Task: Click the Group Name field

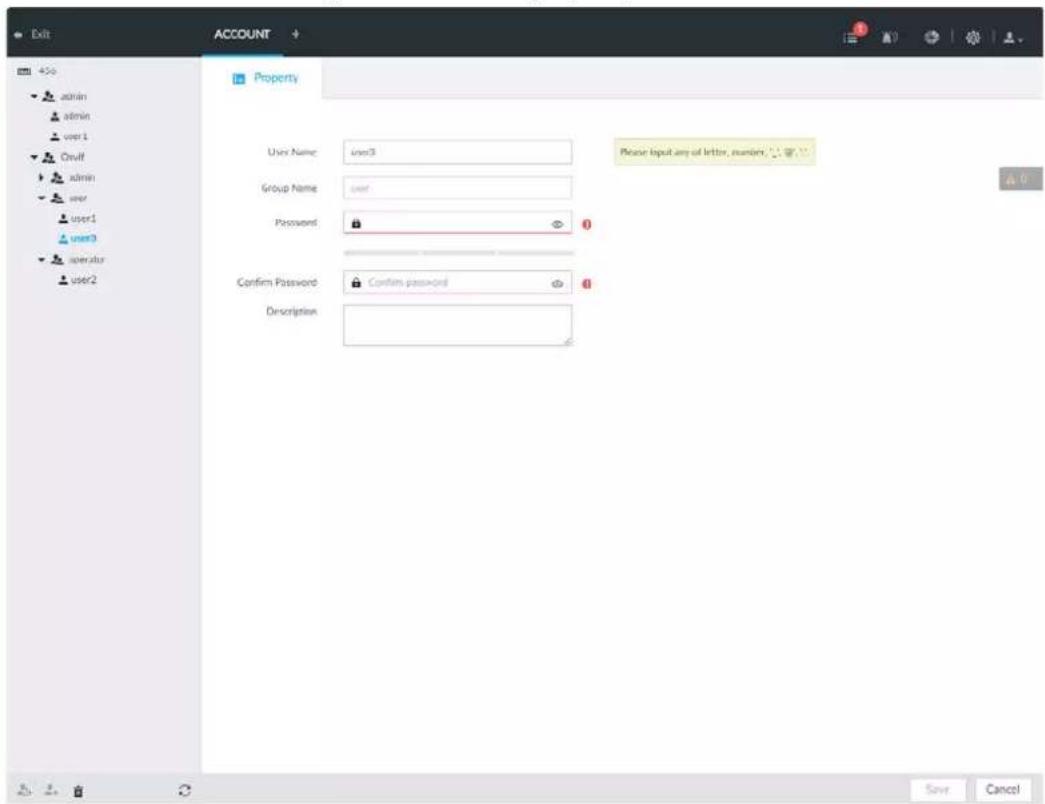Action: (457, 188)
